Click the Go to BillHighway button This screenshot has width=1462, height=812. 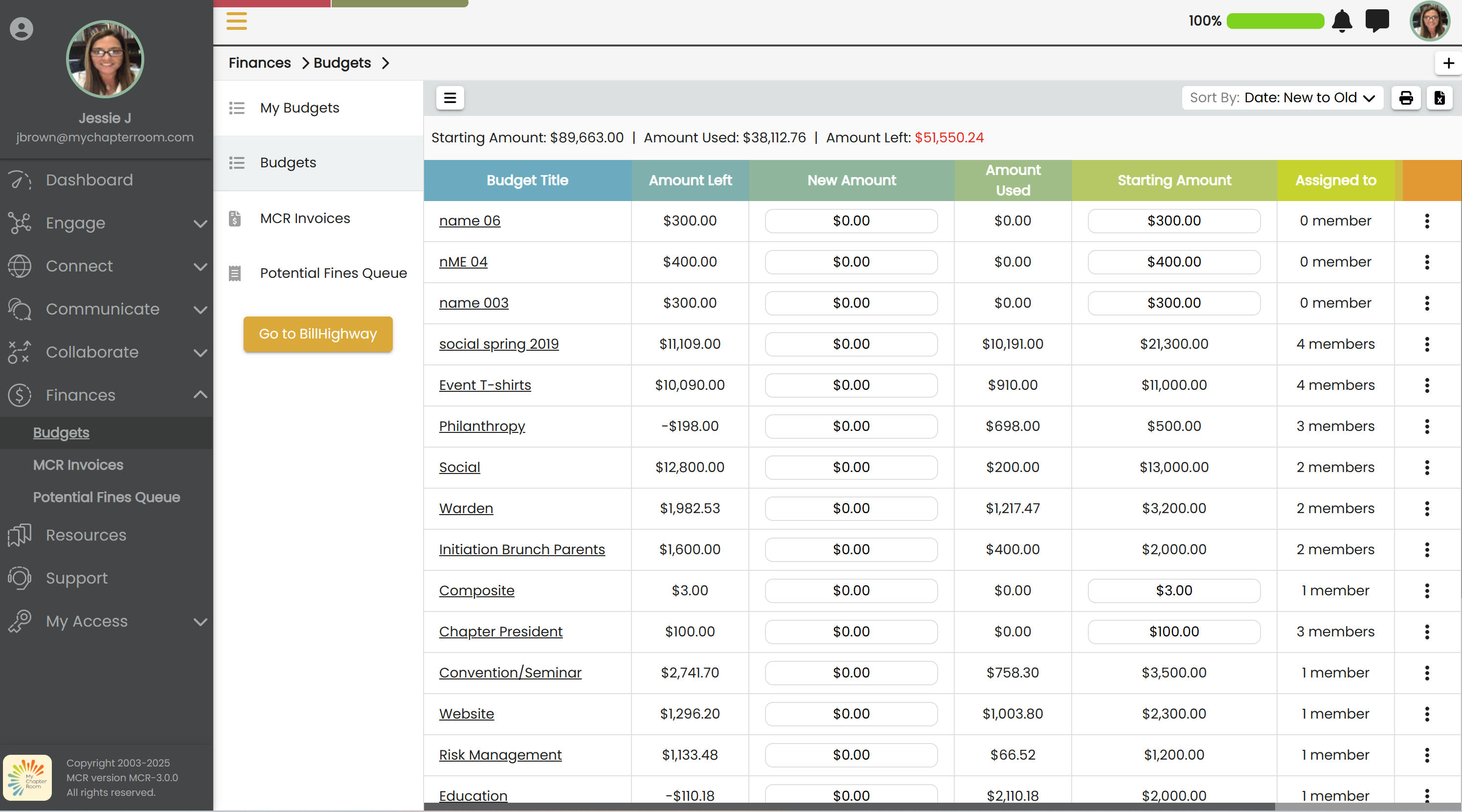tap(318, 334)
